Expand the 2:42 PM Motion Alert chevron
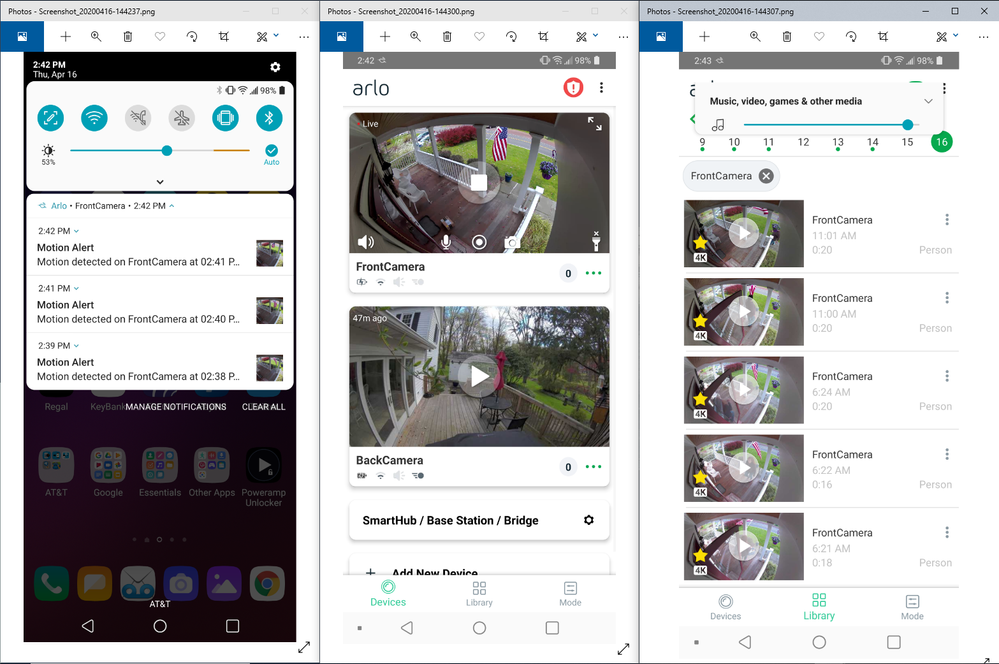 click(x=76, y=231)
